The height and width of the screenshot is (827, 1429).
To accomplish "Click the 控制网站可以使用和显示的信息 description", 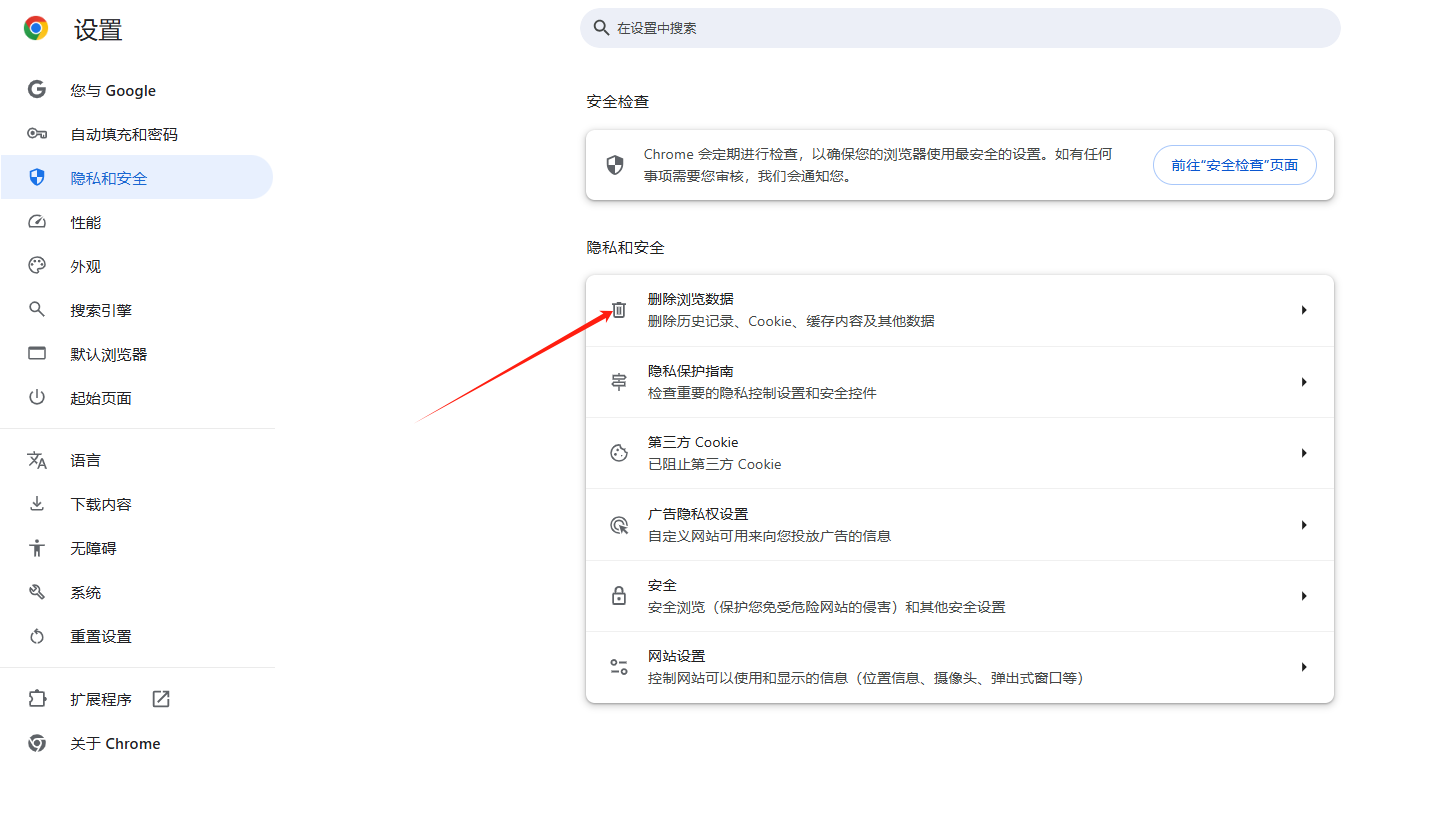I will [866, 678].
